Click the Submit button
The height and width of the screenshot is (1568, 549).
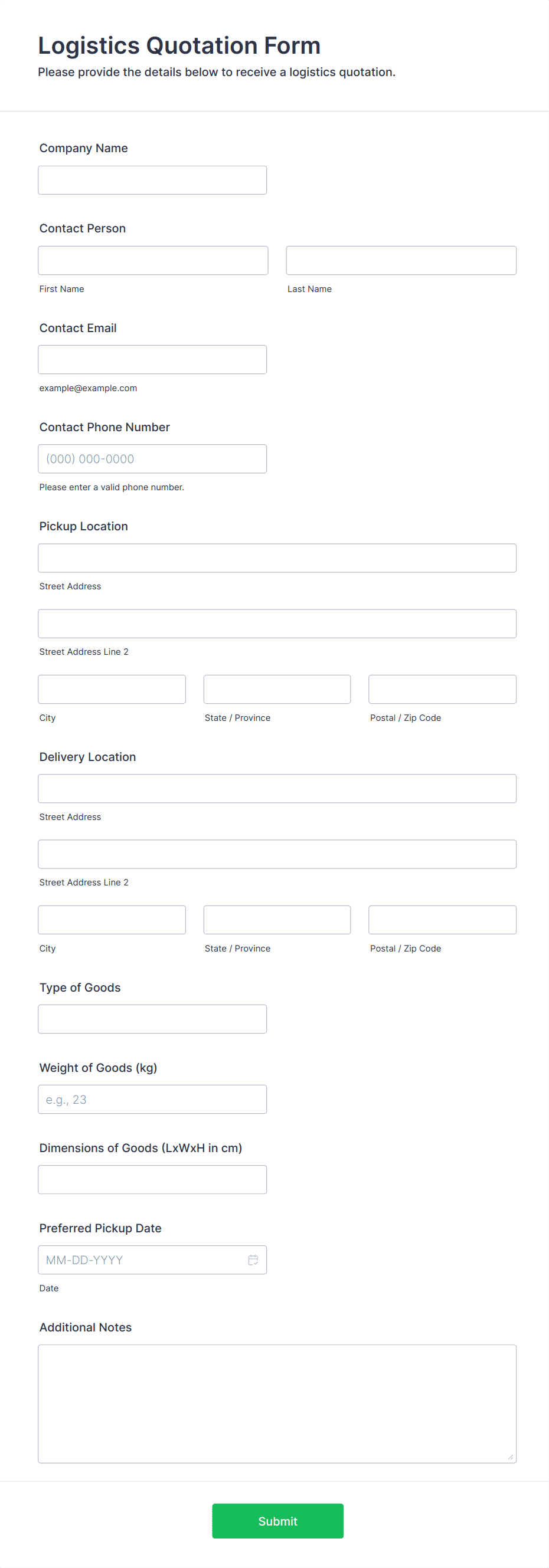point(277,1521)
